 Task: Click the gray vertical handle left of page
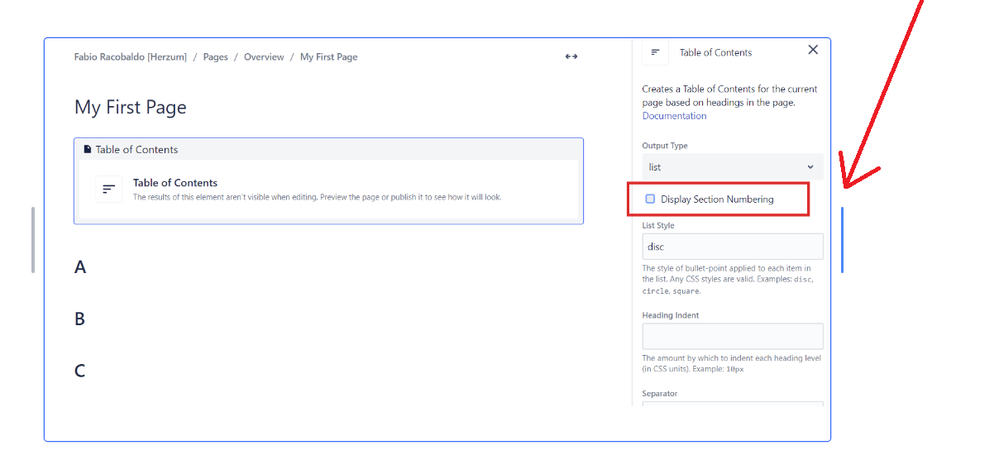(x=32, y=240)
